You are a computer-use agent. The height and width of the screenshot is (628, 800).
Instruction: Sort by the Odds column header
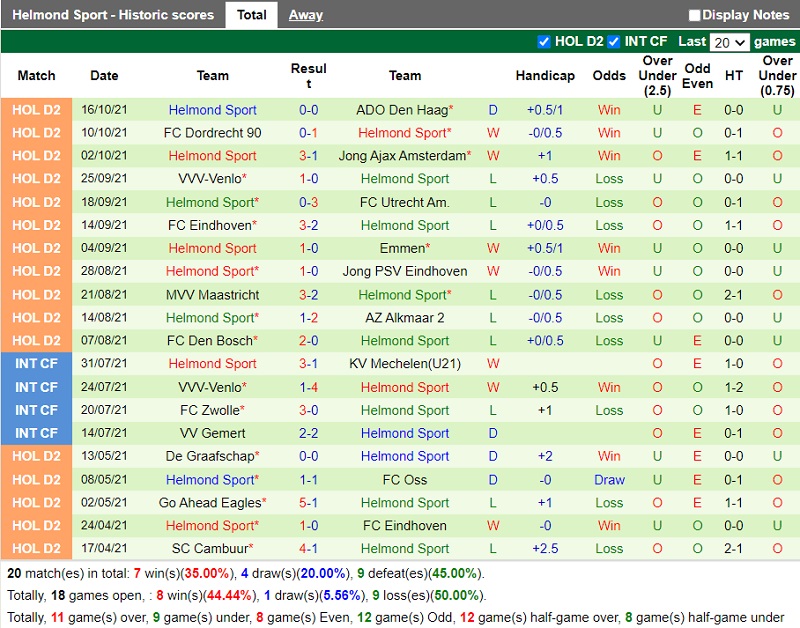[x=609, y=75]
